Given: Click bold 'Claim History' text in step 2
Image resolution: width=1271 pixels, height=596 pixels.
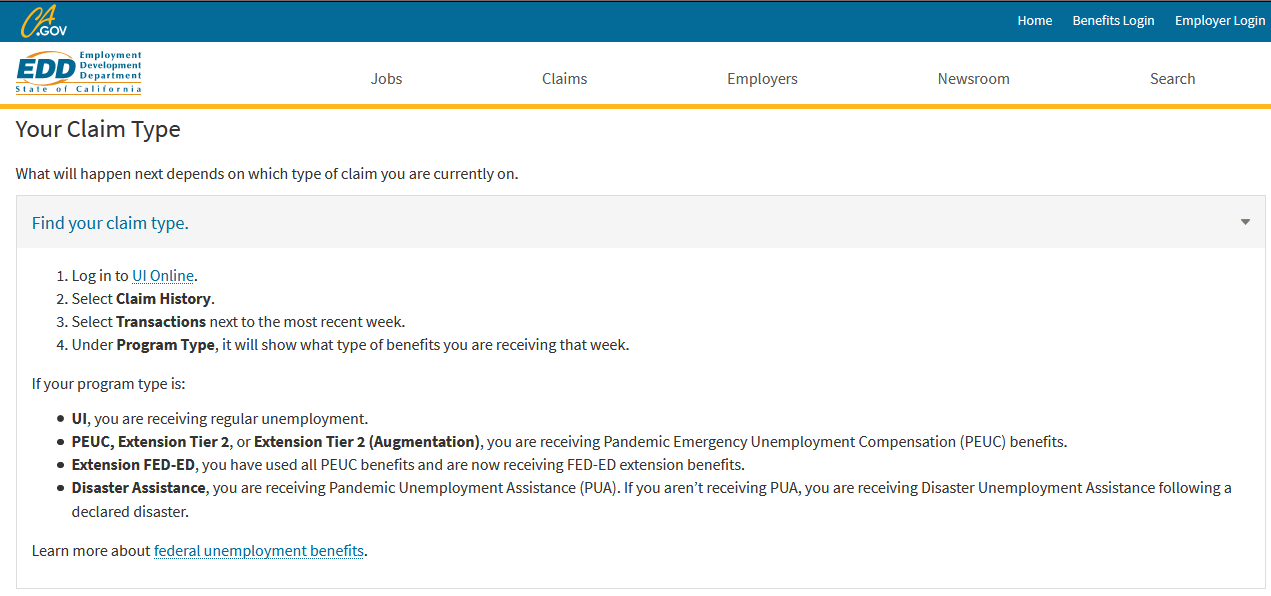Looking at the screenshot, I should [x=163, y=299].
